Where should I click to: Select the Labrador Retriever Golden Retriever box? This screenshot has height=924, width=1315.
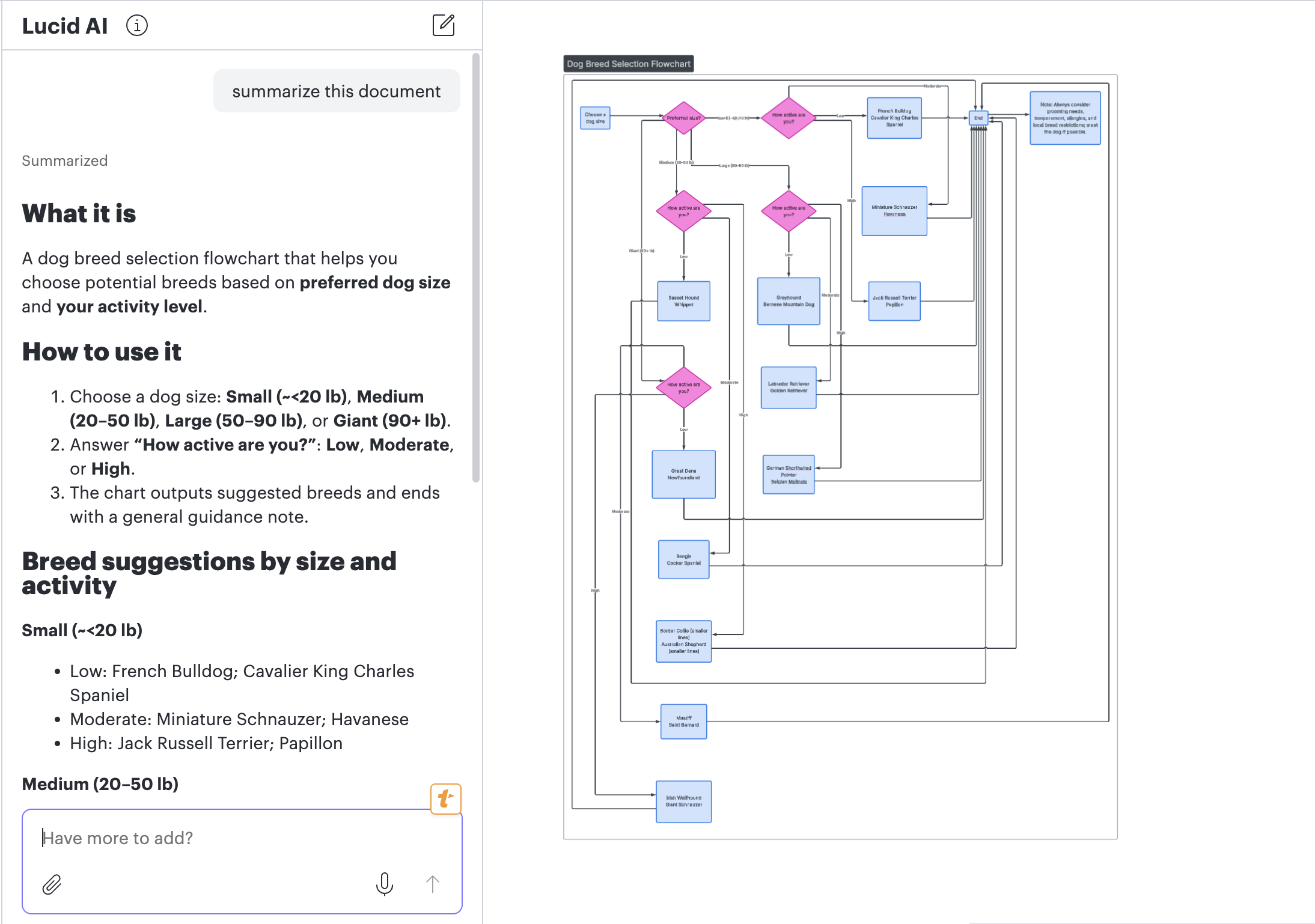789,388
